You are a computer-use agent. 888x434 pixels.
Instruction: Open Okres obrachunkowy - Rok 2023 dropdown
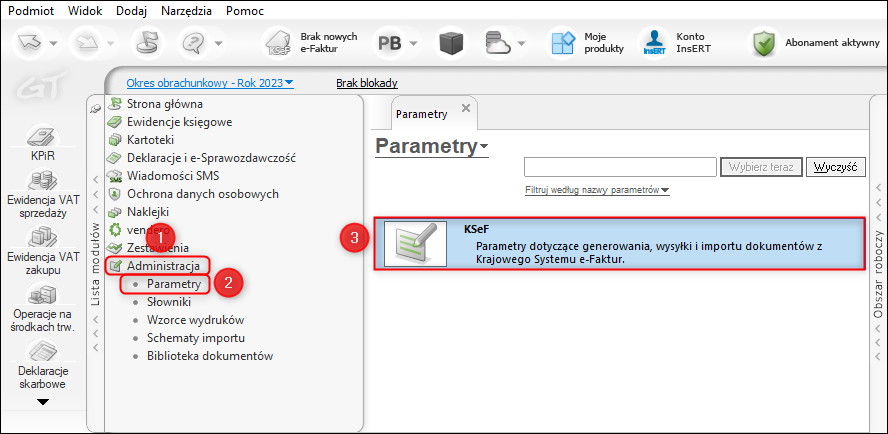point(210,83)
